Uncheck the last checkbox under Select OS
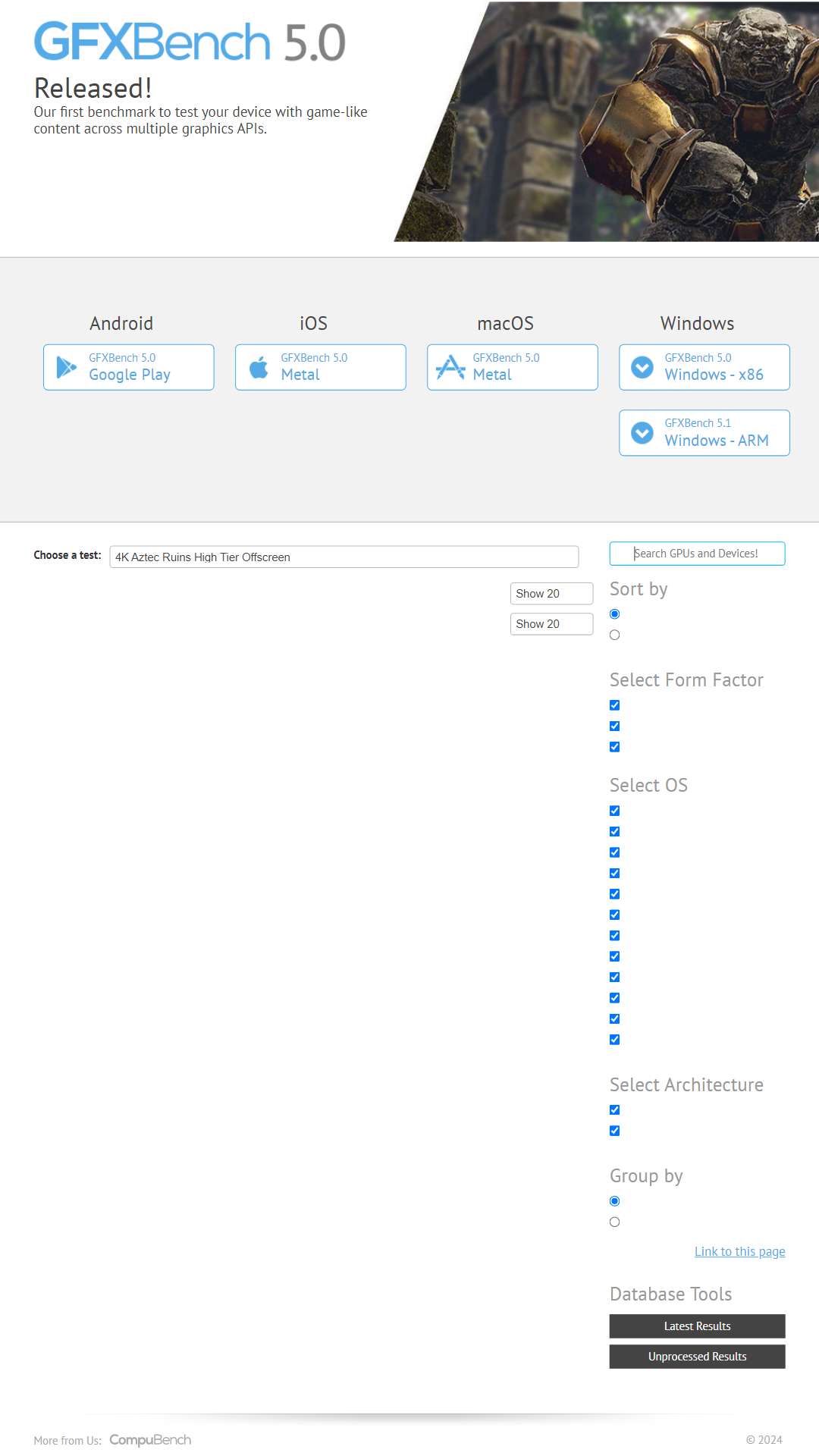The height and width of the screenshot is (1456, 819). point(615,1040)
